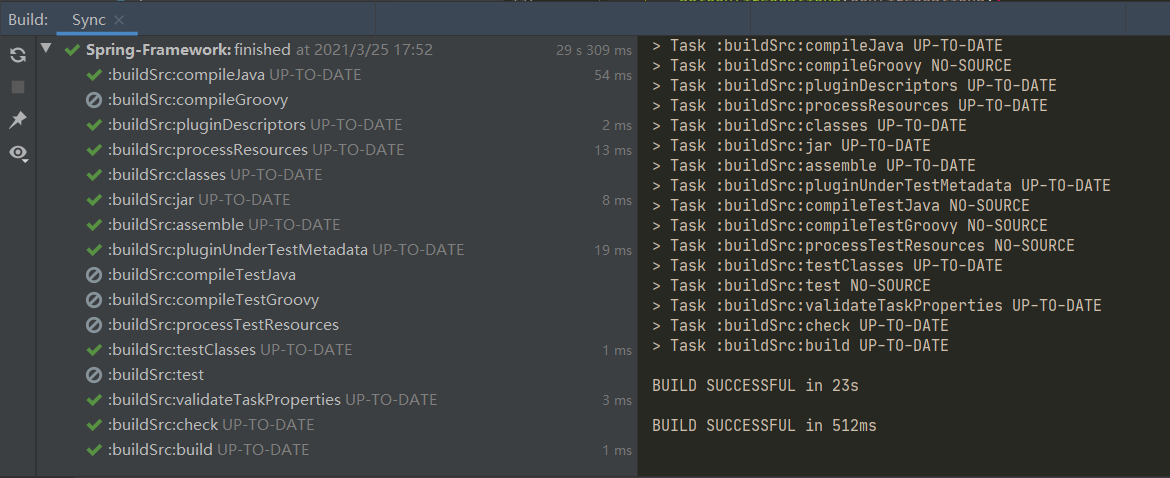Click skipped icon beside :buildSrc:compileTestJava
The image size is (1170, 478).
coord(94,275)
